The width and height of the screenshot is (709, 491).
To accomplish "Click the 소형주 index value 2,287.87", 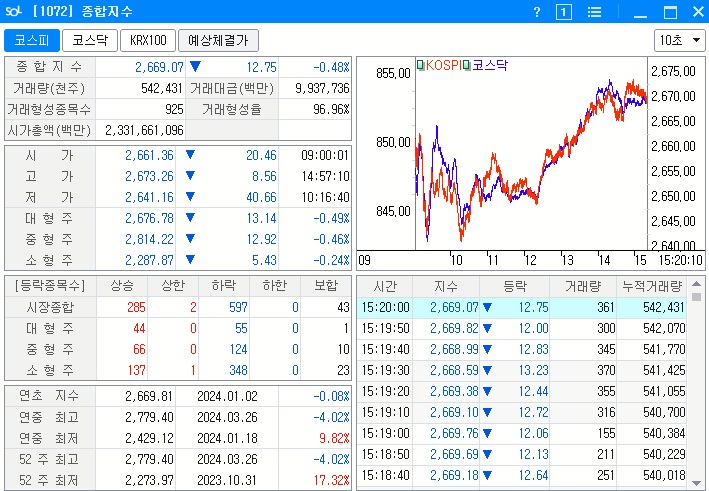I will pyautogui.click(x=149, y=260).
